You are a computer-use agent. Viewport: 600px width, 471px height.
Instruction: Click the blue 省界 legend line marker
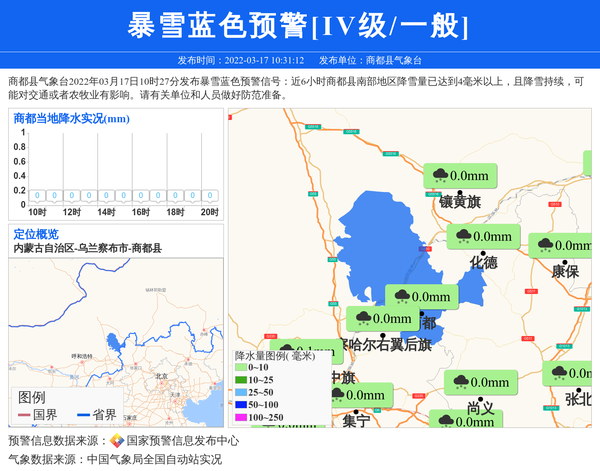[83, 415]
